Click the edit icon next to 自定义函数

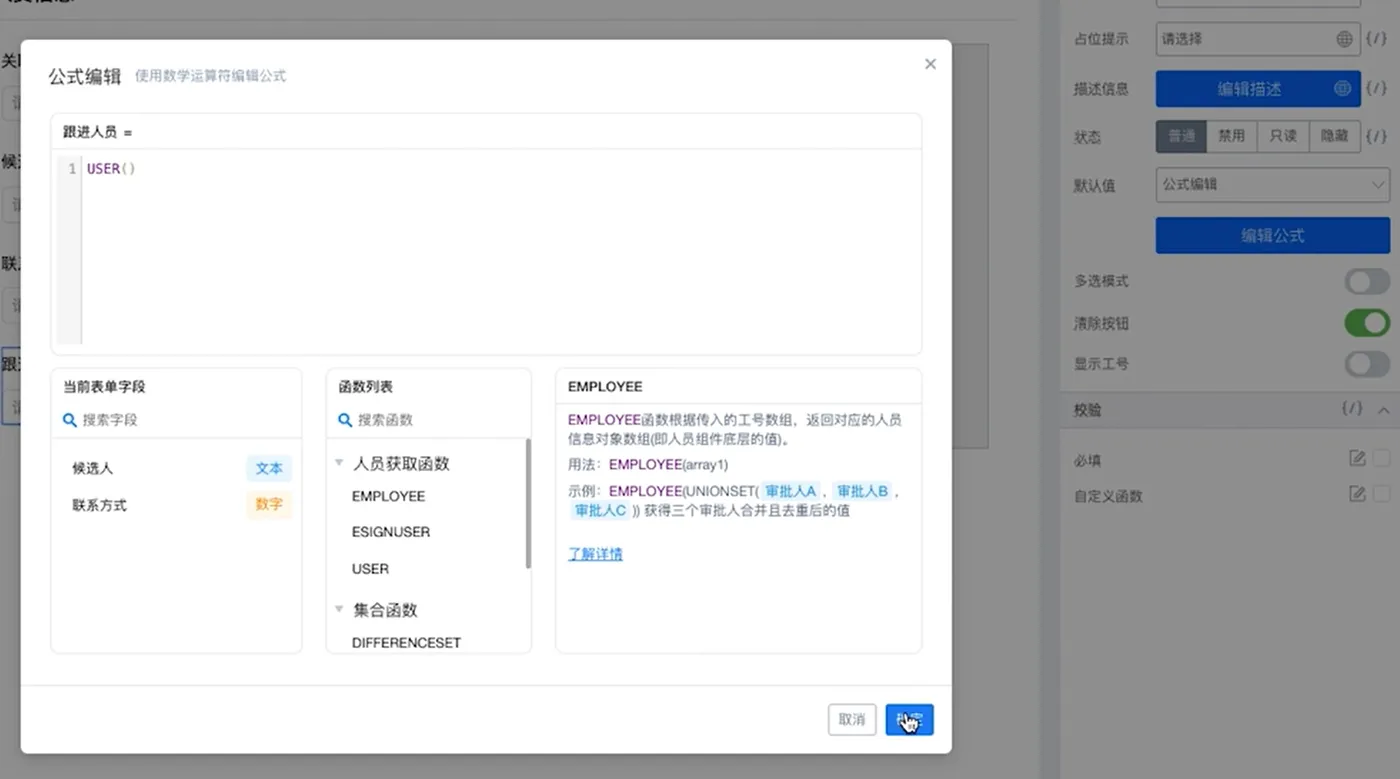(x=1357, y=493)
